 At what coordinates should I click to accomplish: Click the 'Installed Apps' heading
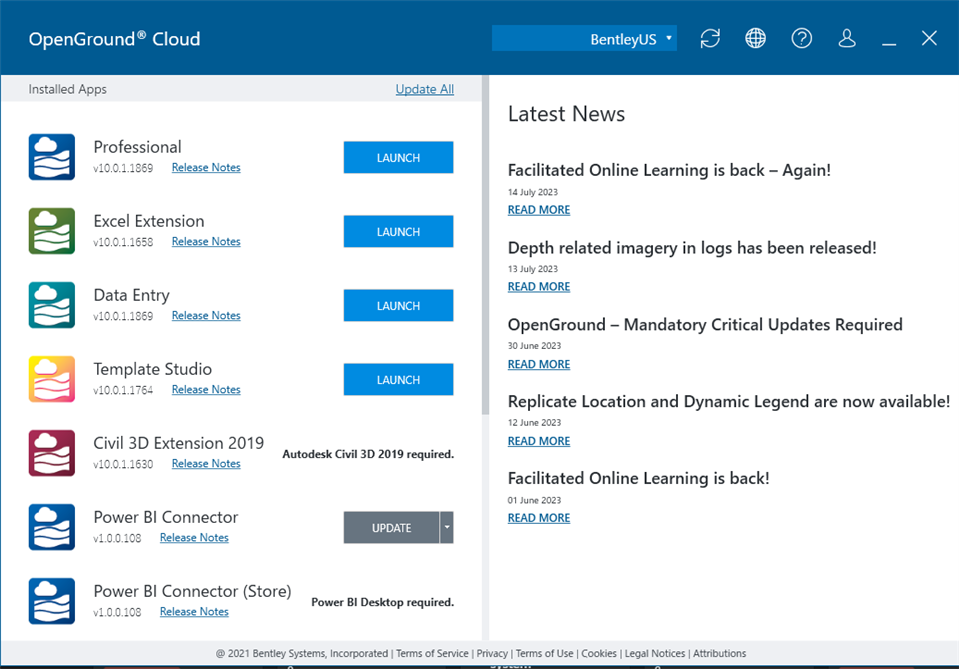67,89
